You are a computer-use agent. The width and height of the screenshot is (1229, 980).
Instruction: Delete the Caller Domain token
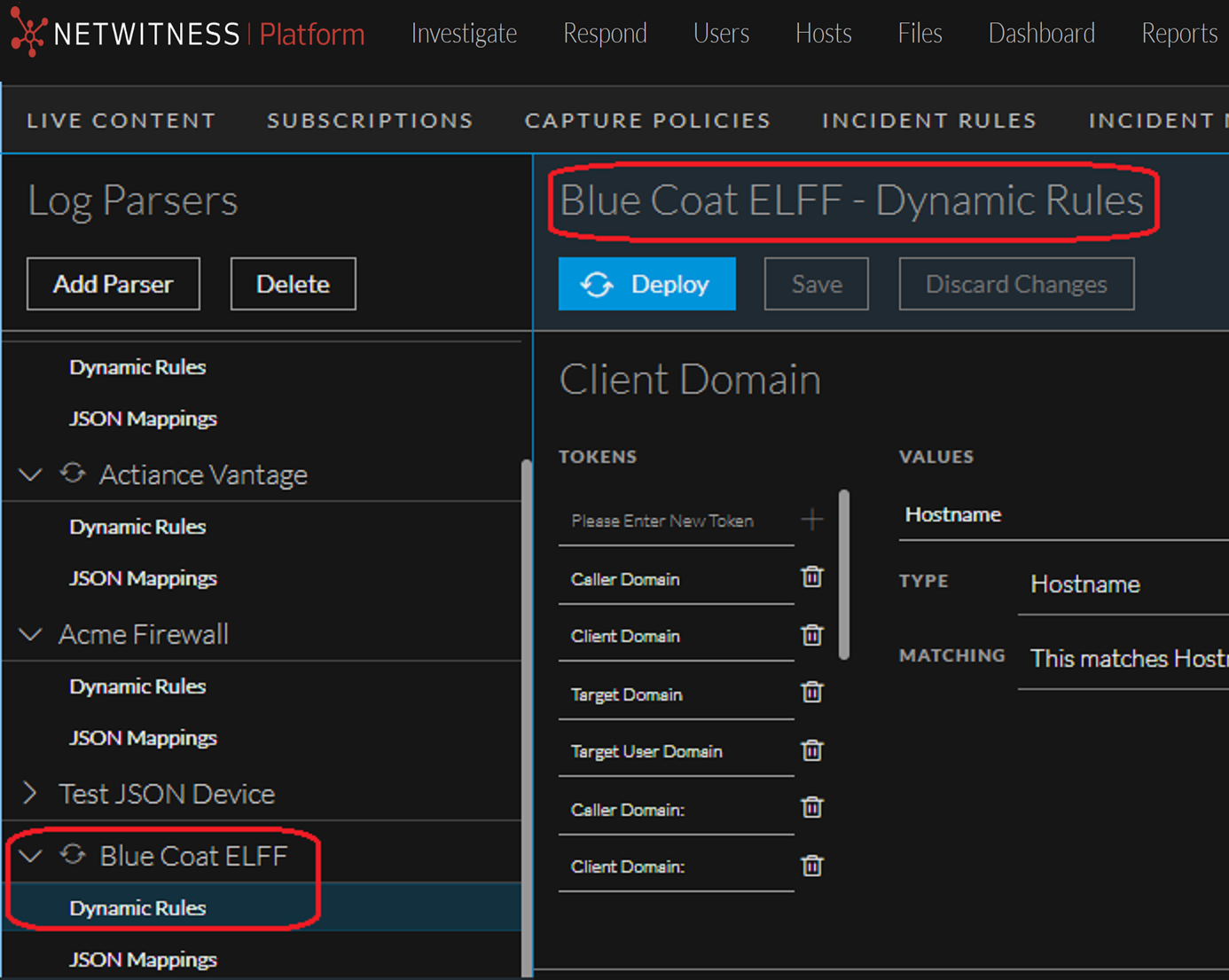(x=811, y=577)
